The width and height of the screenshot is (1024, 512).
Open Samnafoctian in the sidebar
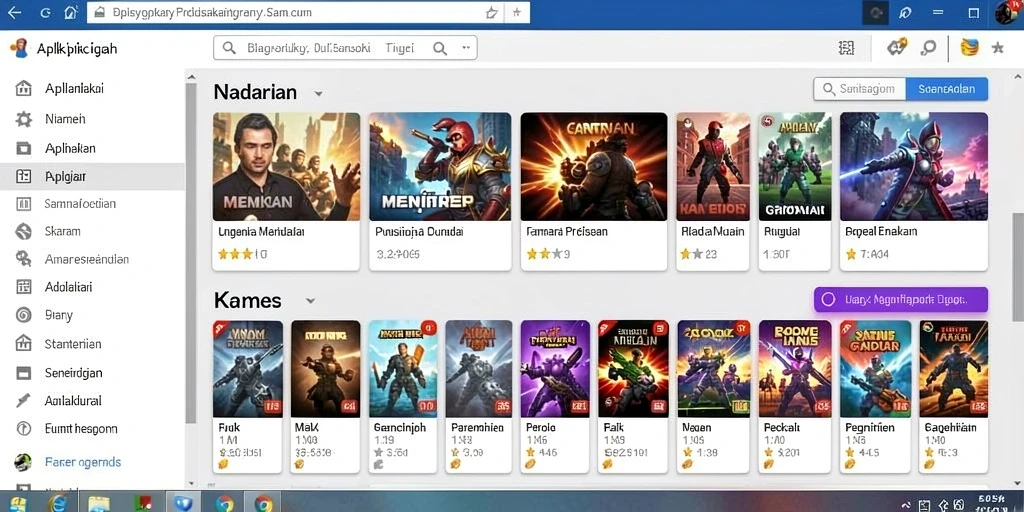point(92,204)
